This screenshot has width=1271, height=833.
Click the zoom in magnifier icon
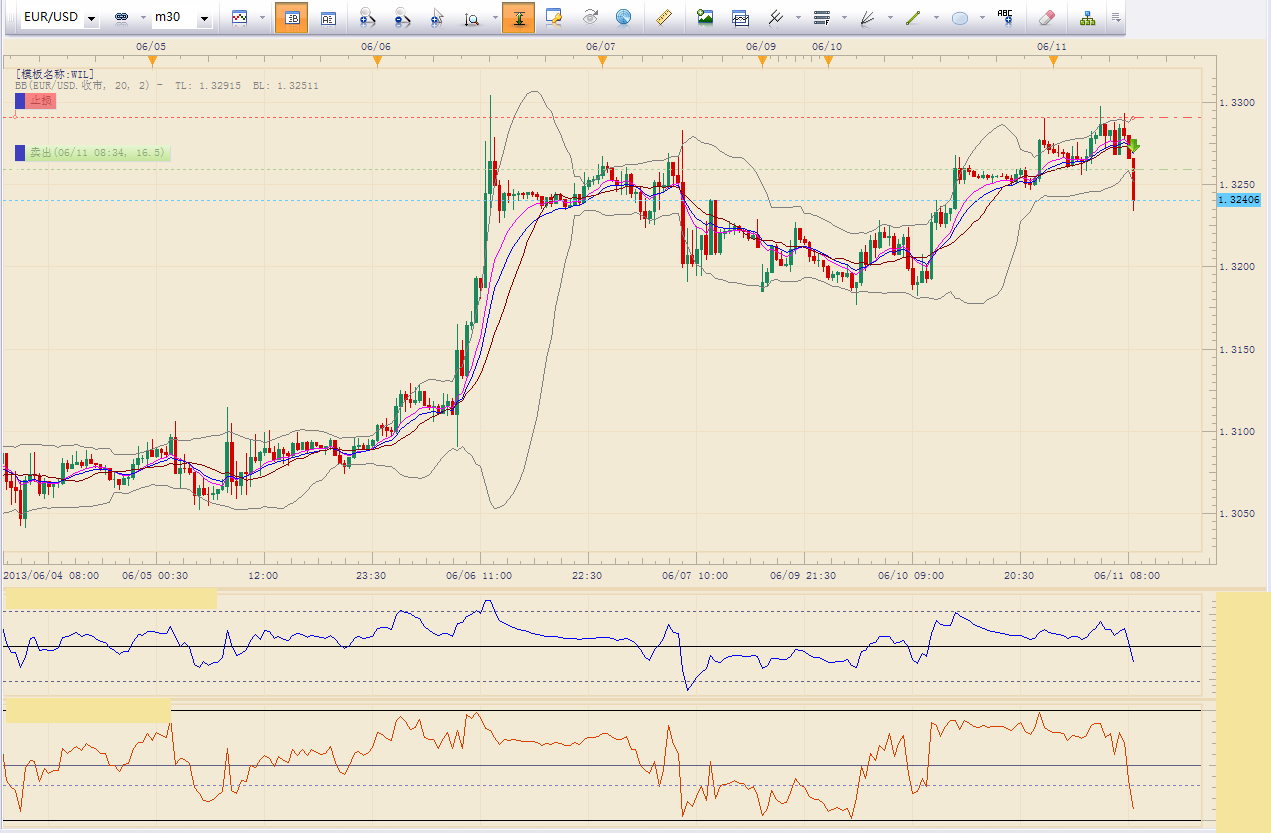point(367,18)
